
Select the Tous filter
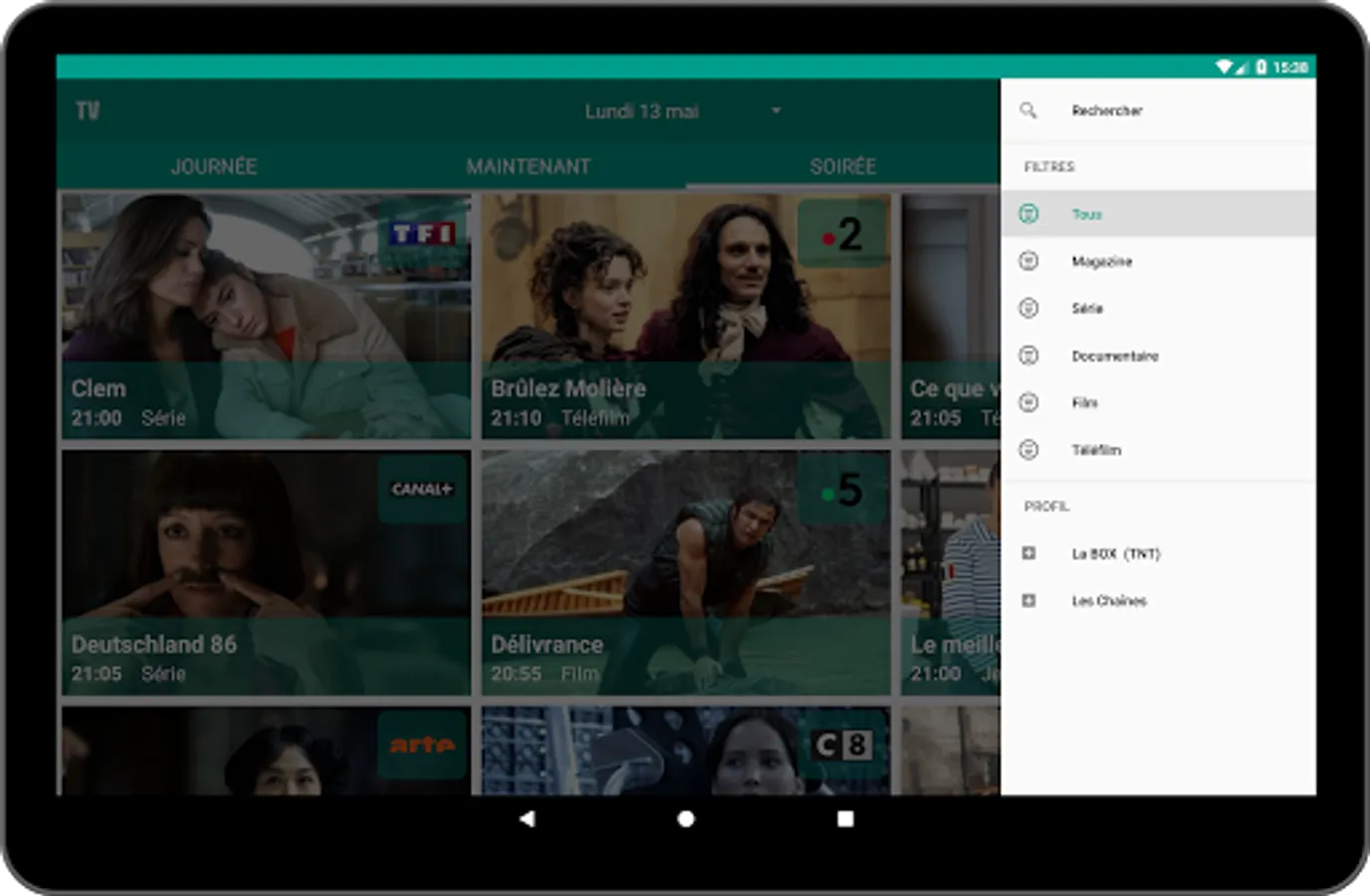pos(1158,214)
